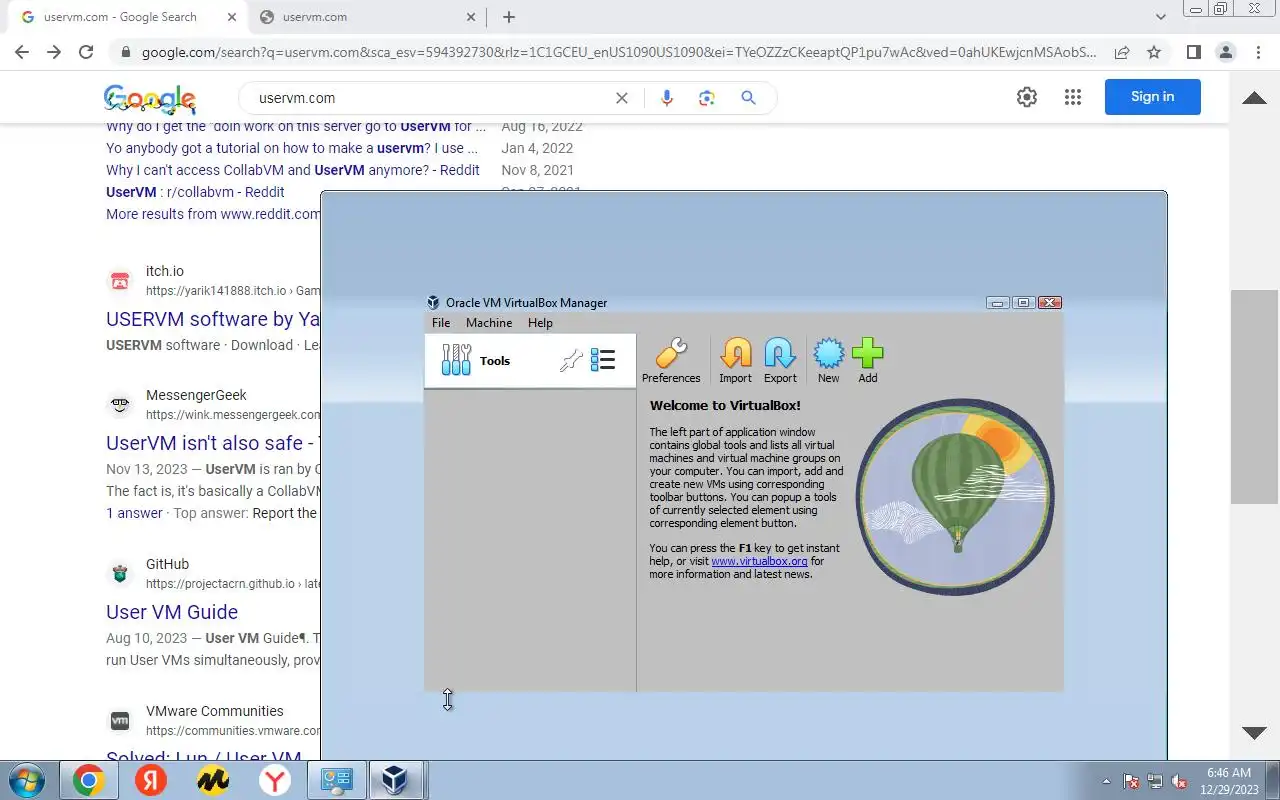Open 'Why I can't access CollabVM' link
The image size is (1280, 800).
point(293,170)
